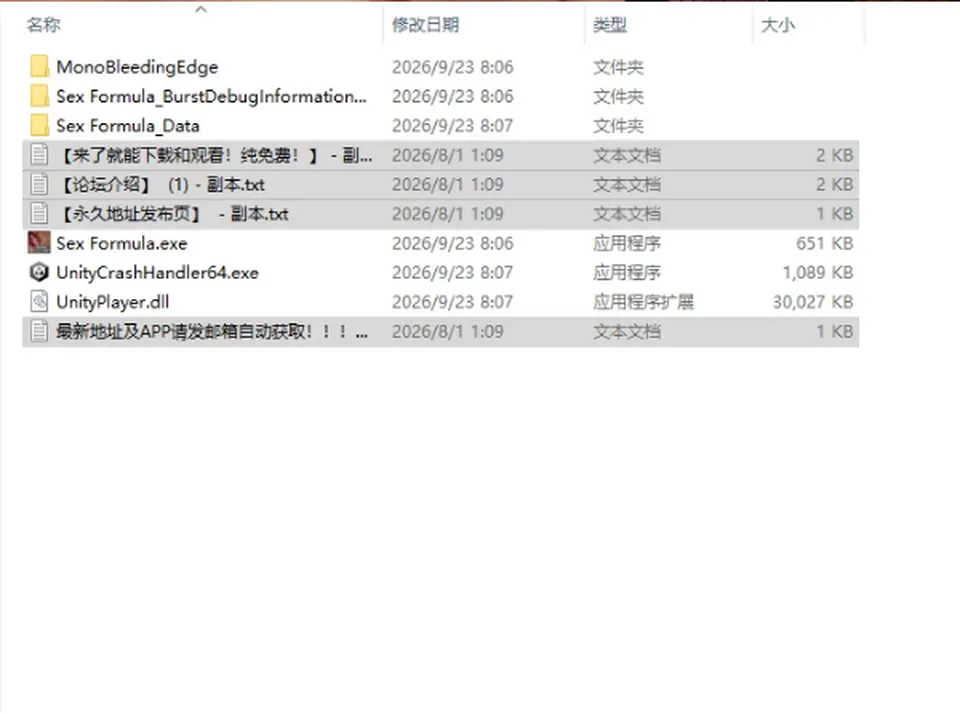Viewport: 960px width, 714px height.
Task: Click the Sex Formula_BurstDebugInformation folder icon
Action: (39, 96)
